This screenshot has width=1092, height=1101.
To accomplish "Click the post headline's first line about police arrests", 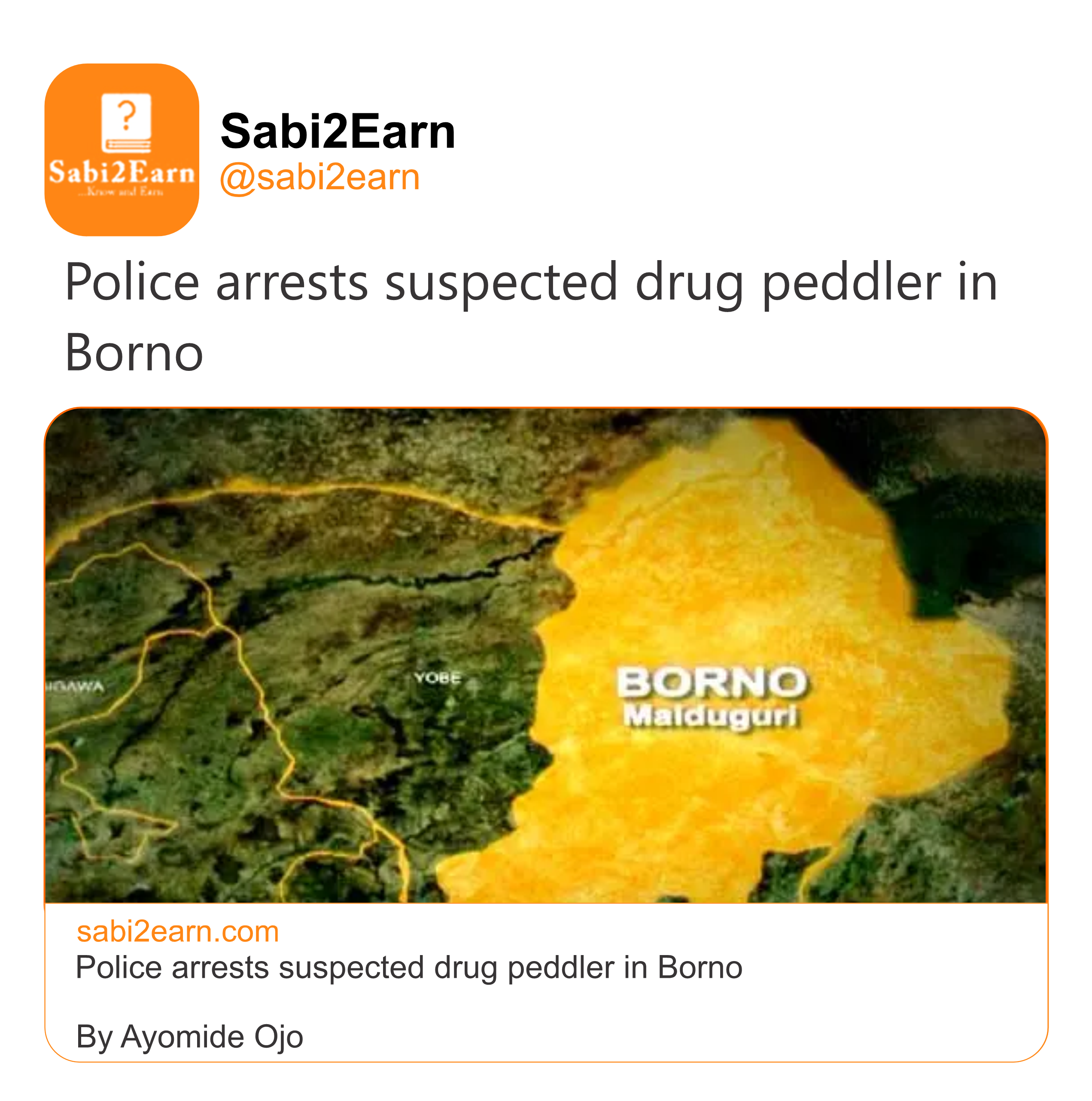I will (530, 282).
